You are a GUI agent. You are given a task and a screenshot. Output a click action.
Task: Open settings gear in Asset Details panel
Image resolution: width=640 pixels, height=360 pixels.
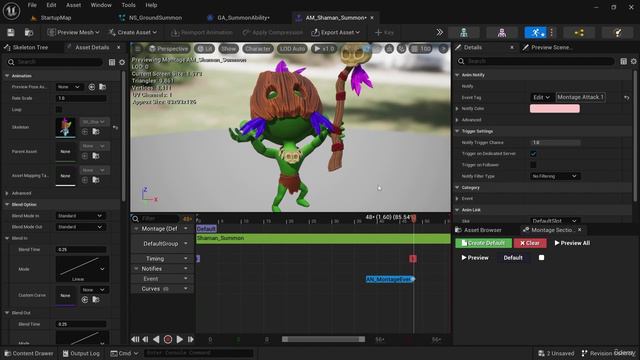point(122,62)
